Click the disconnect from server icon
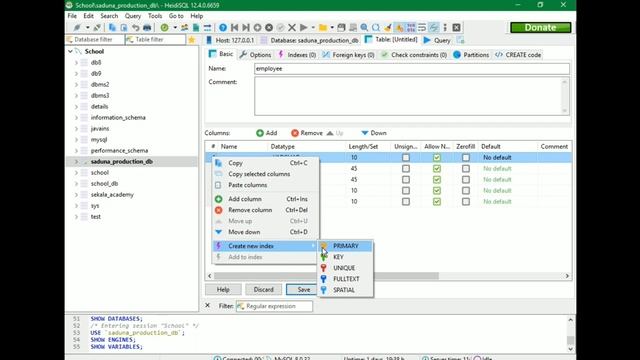The width and height of the screenshot is (640, 360). [x=97, y=27]
